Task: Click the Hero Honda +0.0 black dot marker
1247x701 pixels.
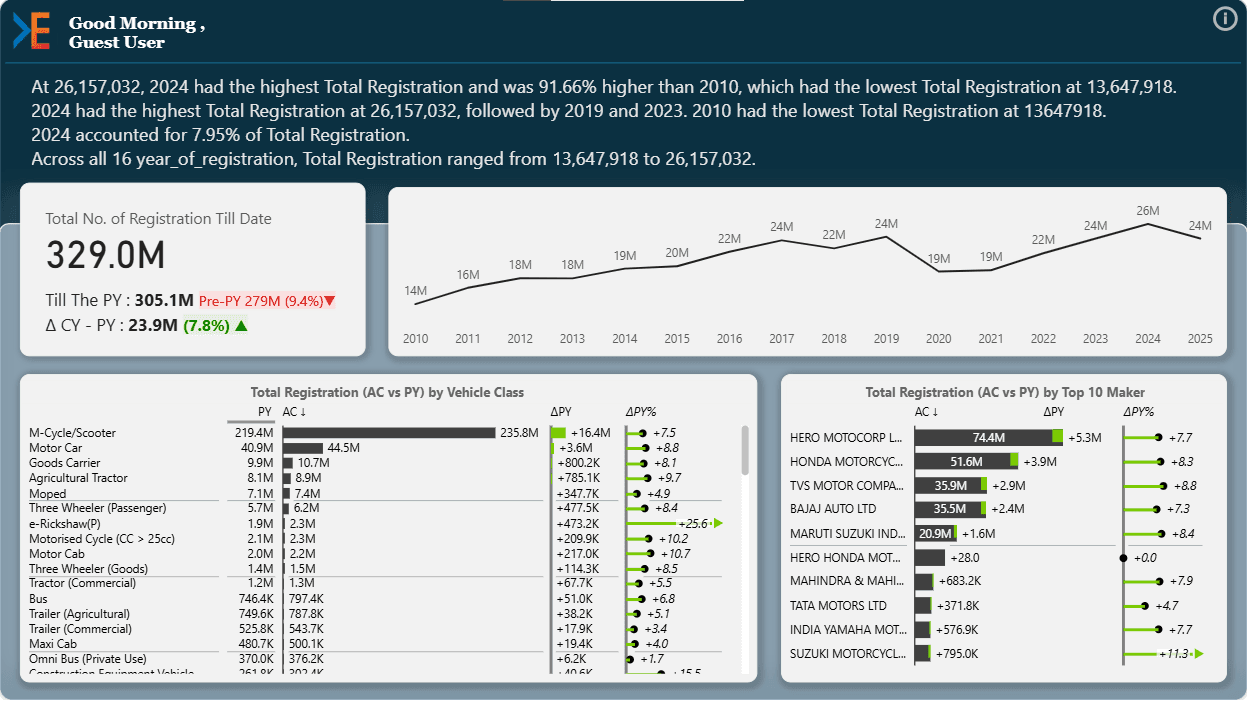Action: [x=1123, y=557]
